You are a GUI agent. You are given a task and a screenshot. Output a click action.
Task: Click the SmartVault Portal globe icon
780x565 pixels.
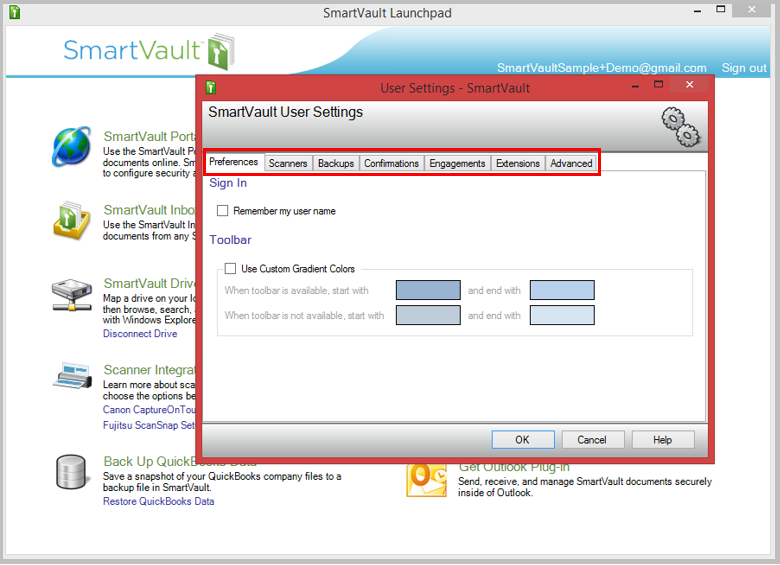[72, 147]
